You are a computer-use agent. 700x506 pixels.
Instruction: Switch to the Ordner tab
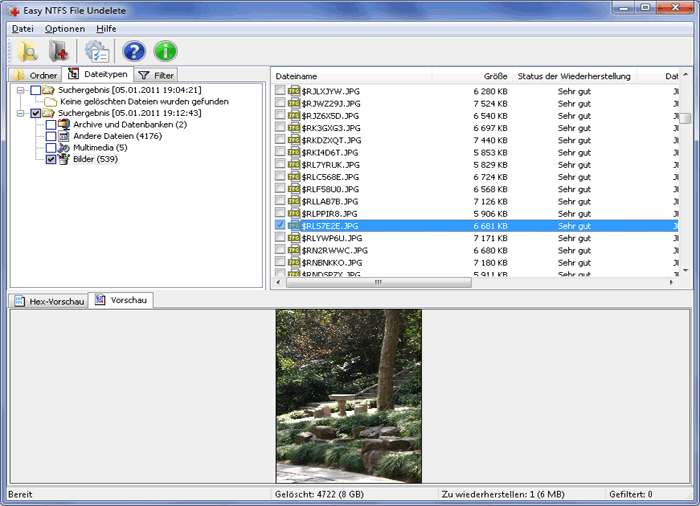(35, 75)
